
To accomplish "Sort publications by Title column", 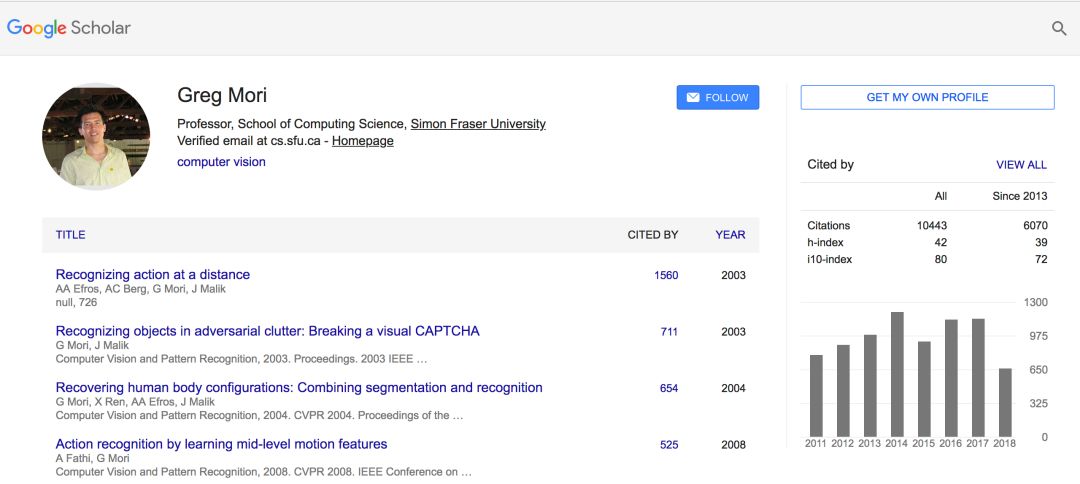I will pos(70,235).
